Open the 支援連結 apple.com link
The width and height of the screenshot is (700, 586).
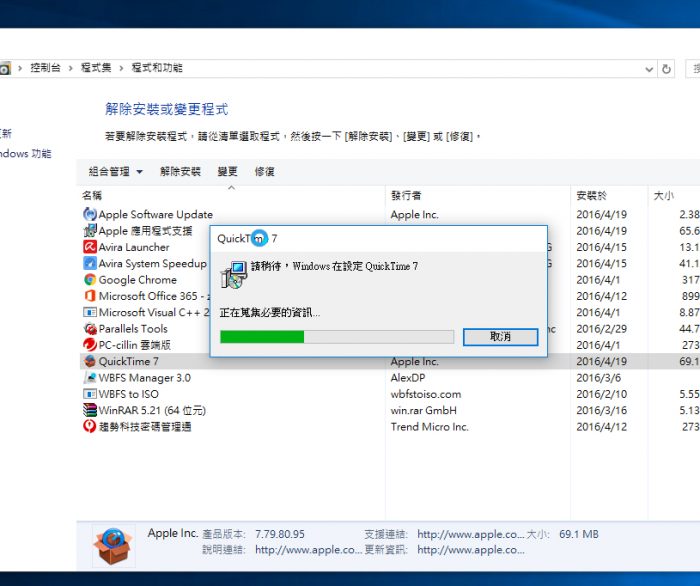coord(470,534)
